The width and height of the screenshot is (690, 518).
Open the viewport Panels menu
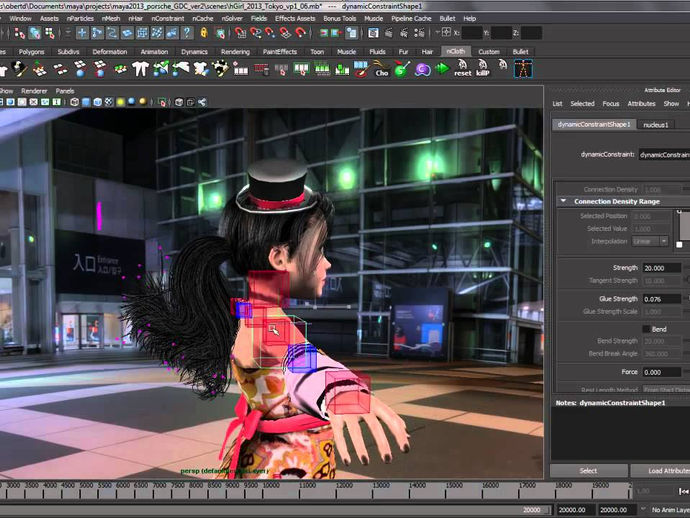(x=65, y=91)
